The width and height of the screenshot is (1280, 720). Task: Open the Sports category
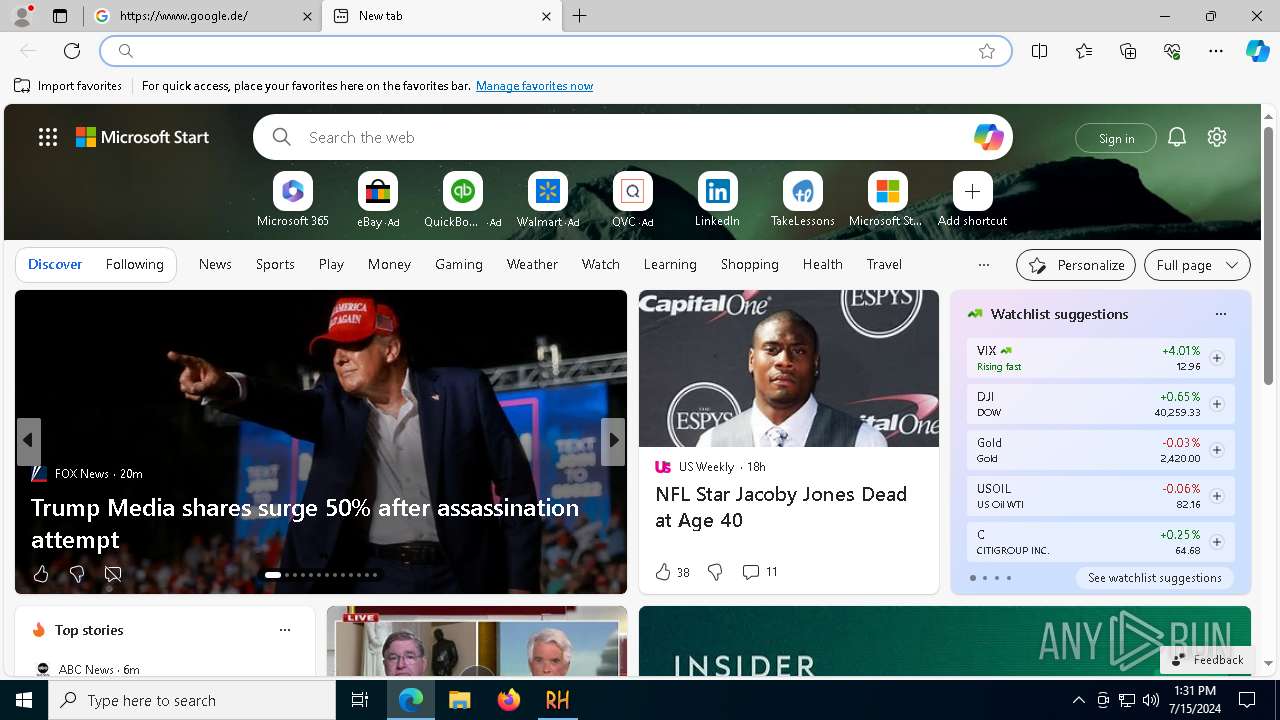[275, 264]
